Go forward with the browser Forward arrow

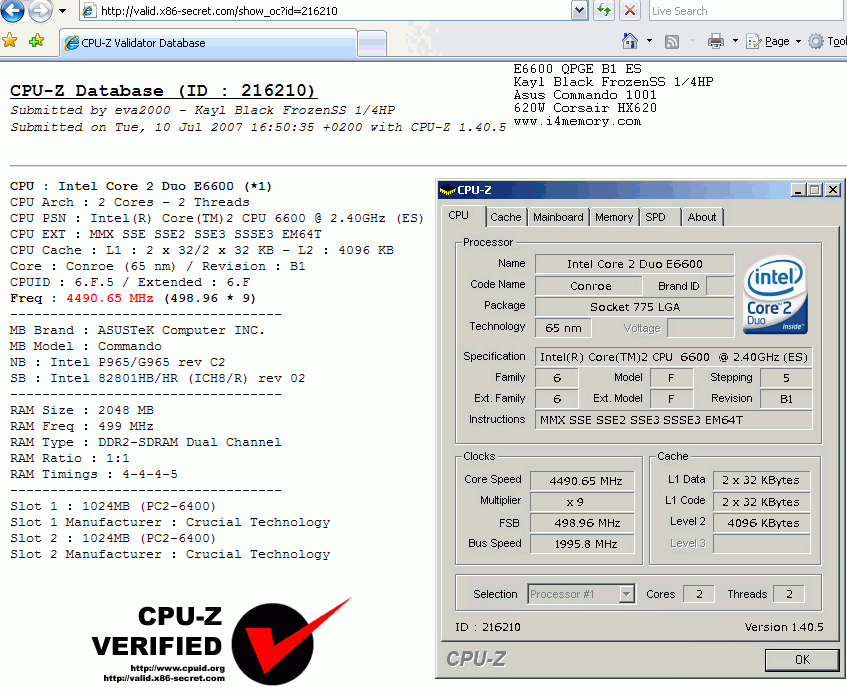(41, 10)
